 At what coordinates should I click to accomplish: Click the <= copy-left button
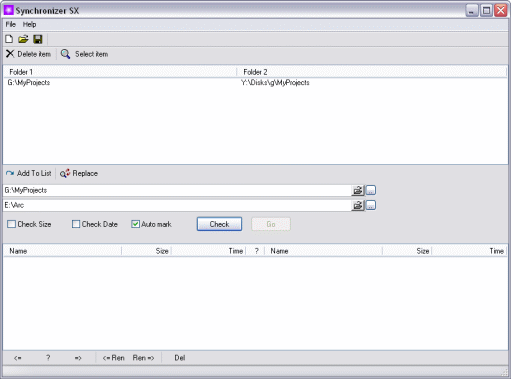18,358
